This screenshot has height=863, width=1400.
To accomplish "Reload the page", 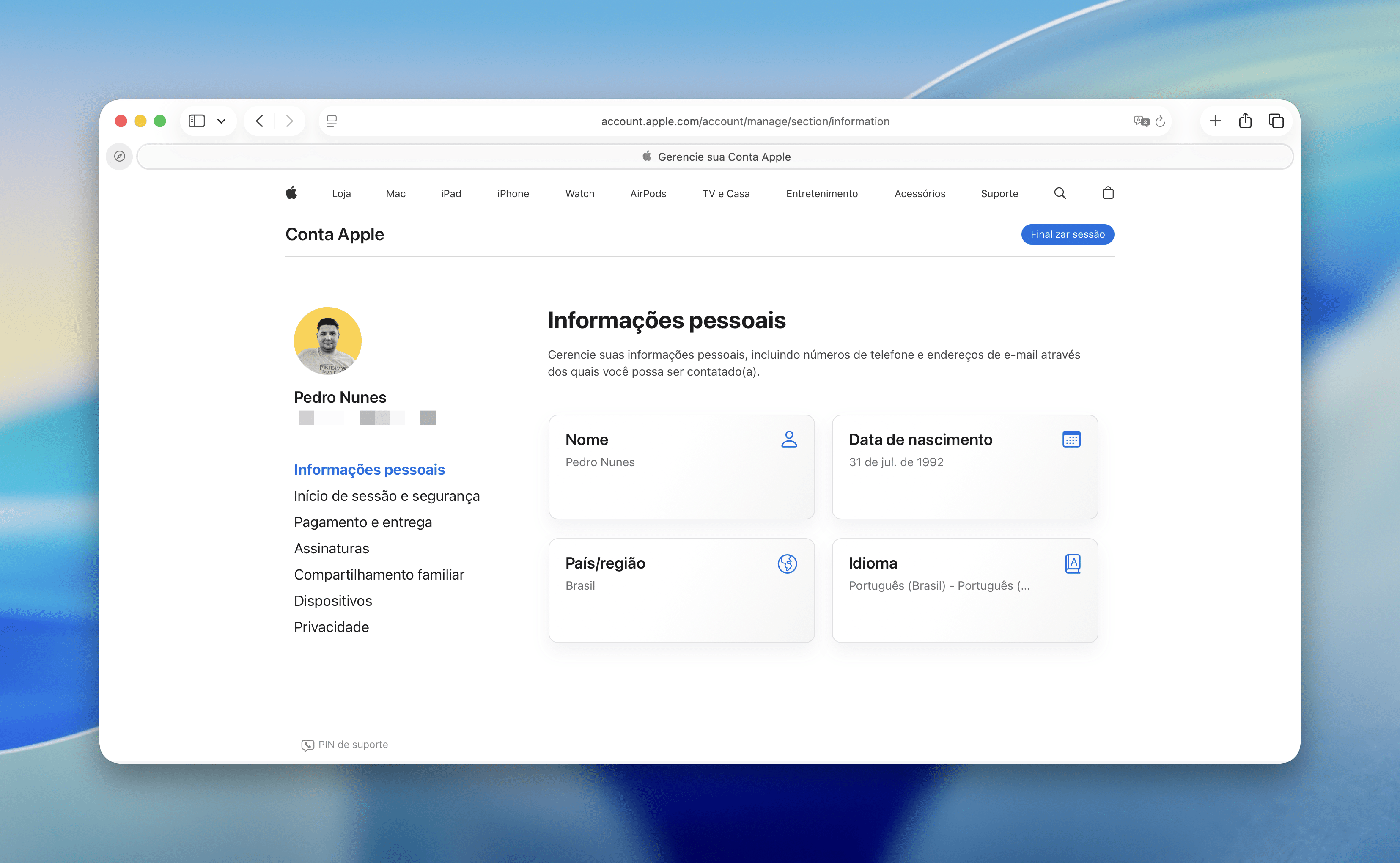I will coord(1160,121).
